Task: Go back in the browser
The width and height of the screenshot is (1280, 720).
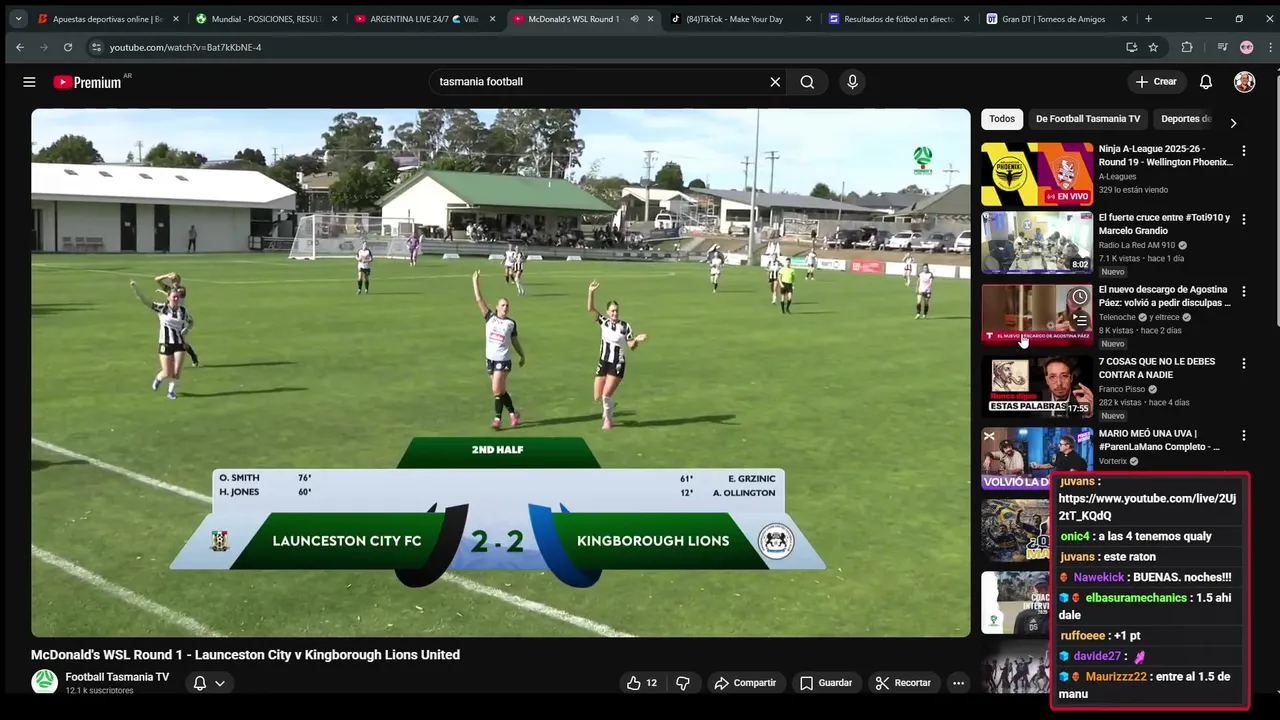Action: click(x=20, y=47)
